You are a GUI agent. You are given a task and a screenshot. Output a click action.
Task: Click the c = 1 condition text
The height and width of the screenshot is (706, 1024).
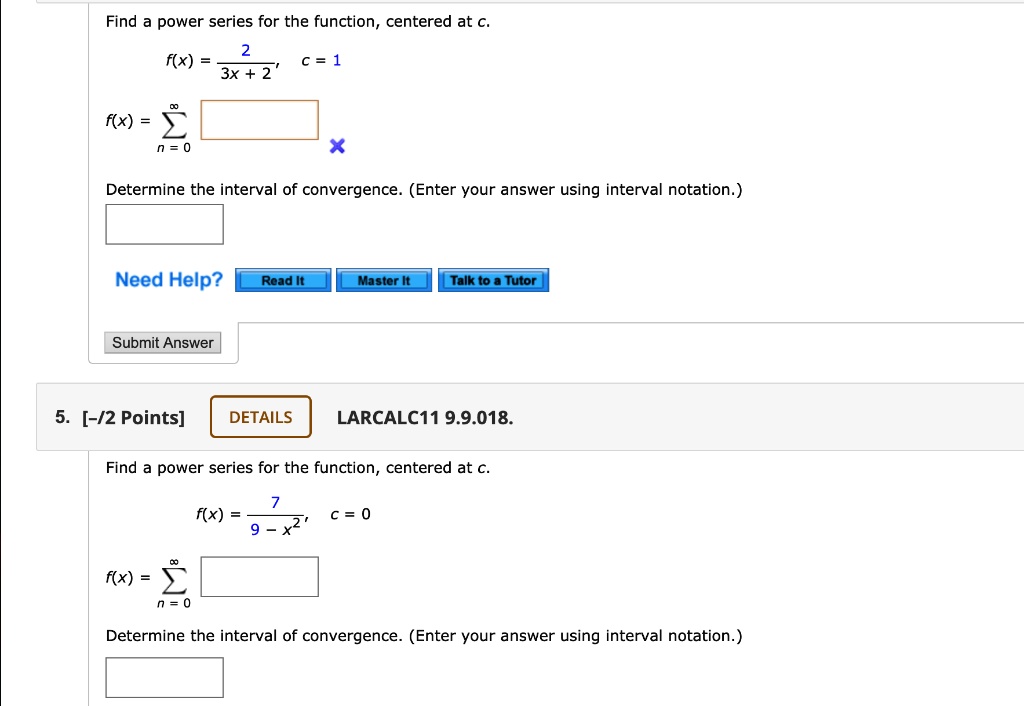320,60
